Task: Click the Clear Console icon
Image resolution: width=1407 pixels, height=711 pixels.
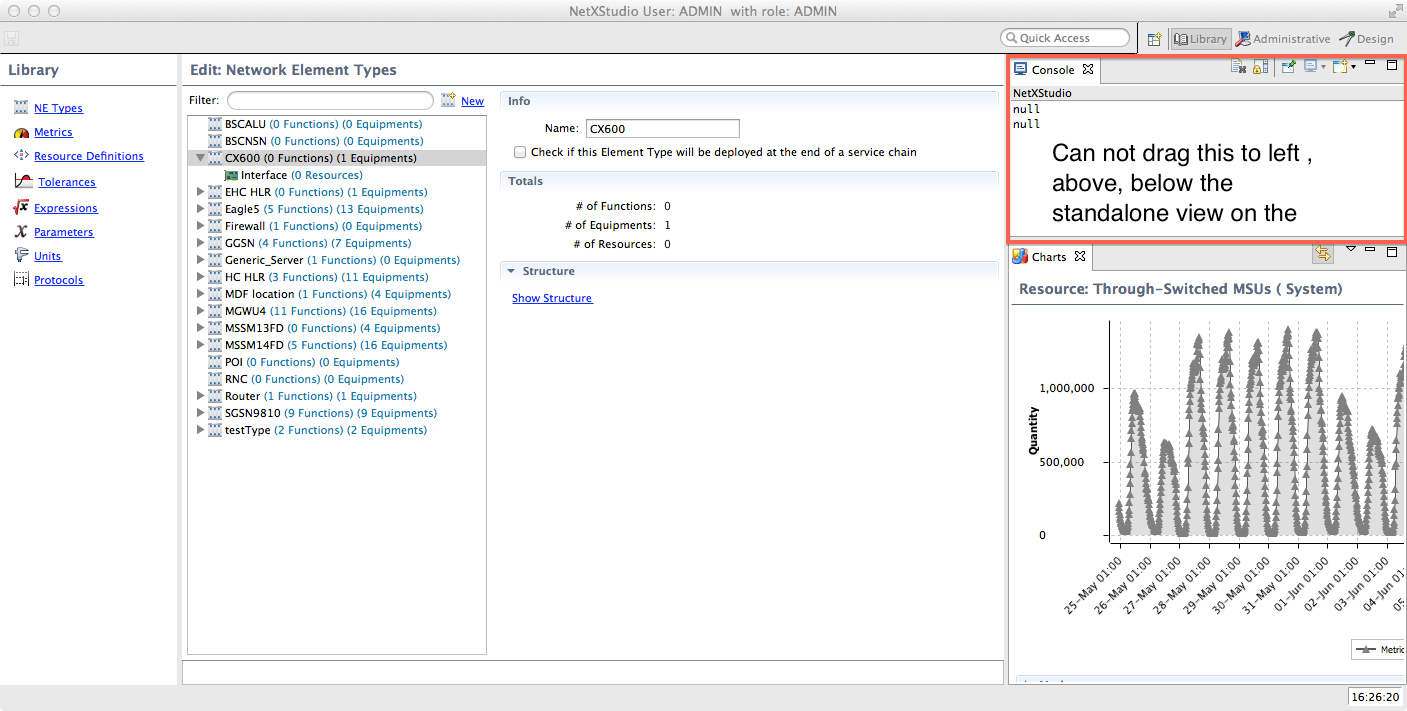Action: 1238,67
